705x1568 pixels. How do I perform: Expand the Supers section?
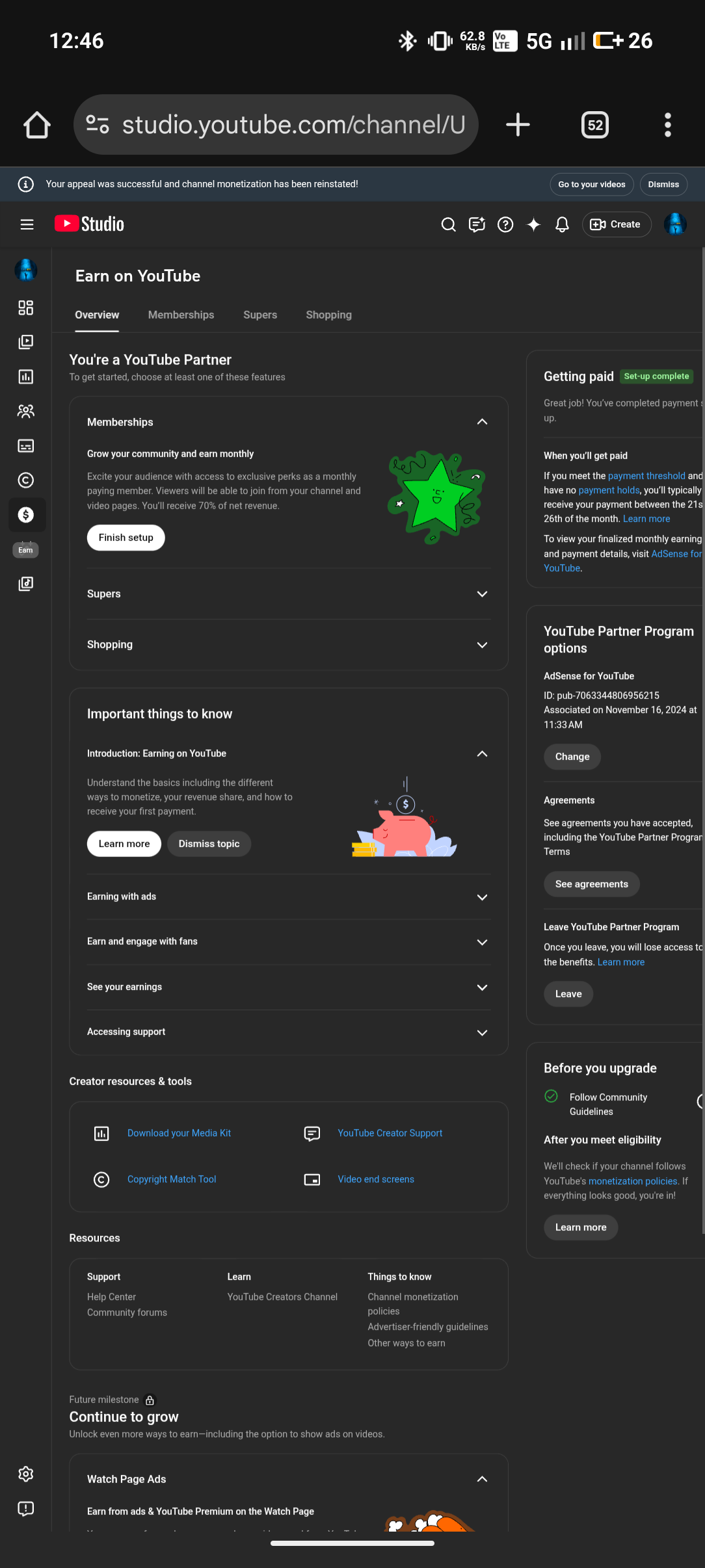482,594
